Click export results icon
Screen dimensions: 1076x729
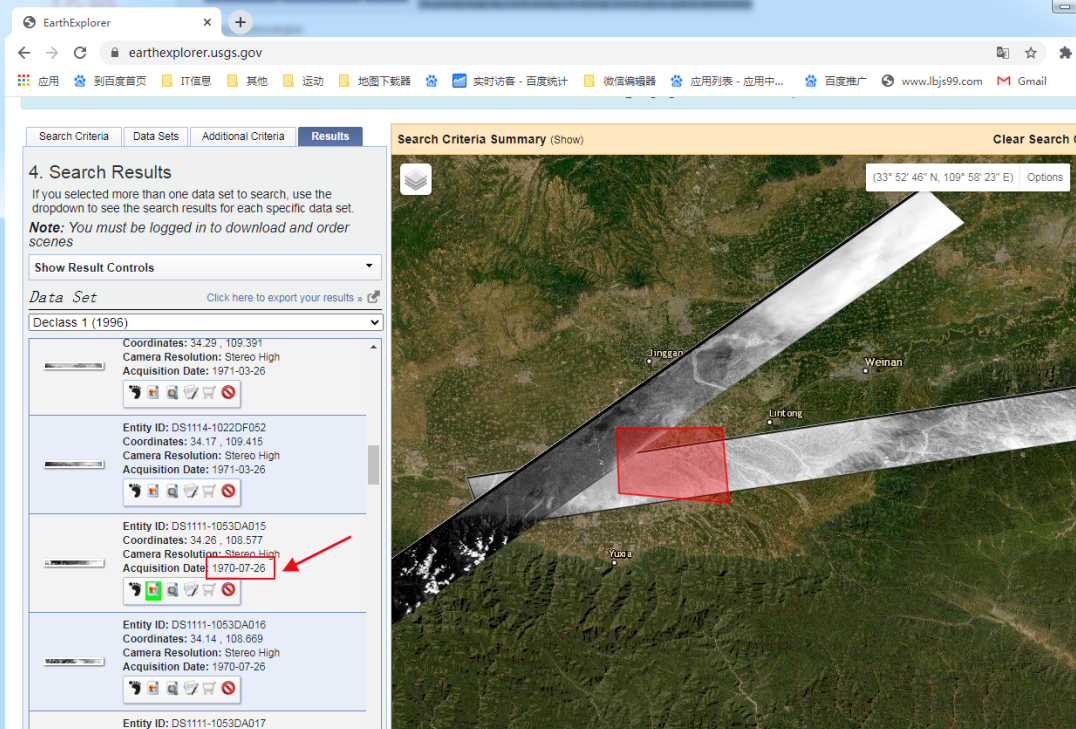pos(374,297)
